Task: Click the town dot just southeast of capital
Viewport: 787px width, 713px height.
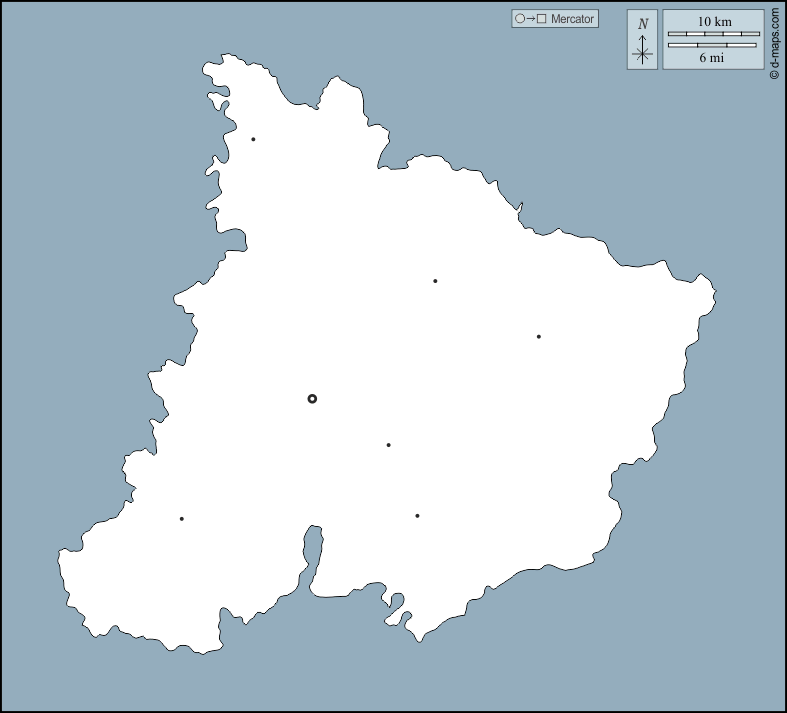Action: [388, 445]
